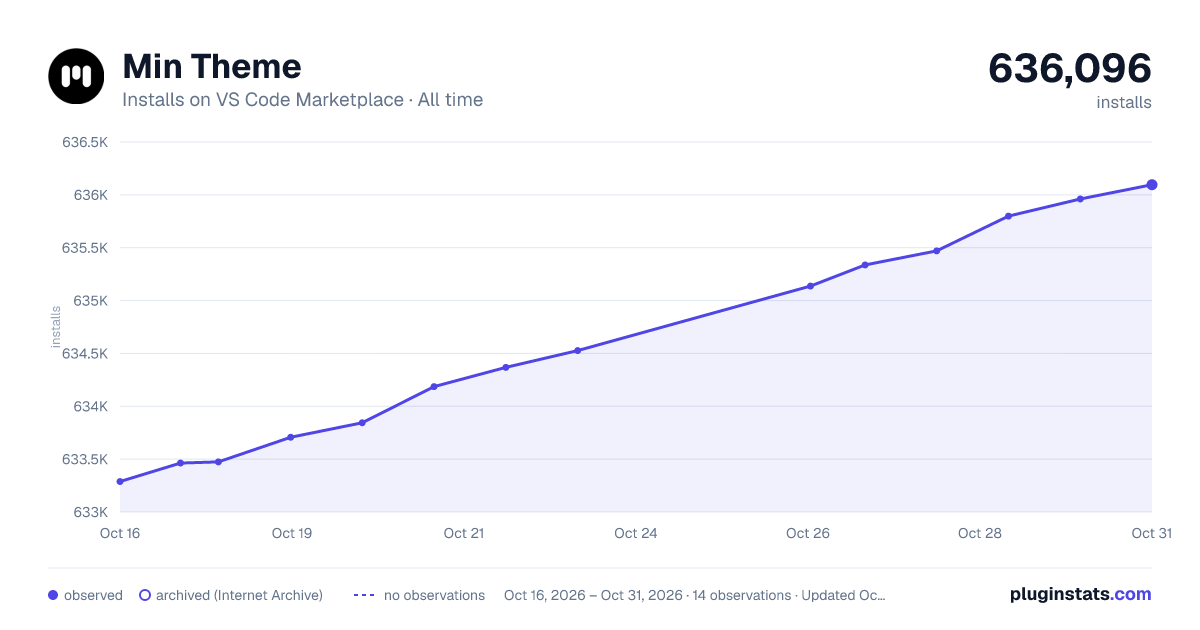Image resolution: width=1200 pixels, height=630 pixels.
Task: Click the 636.5K y-axis label
Action: coord(85,142)
